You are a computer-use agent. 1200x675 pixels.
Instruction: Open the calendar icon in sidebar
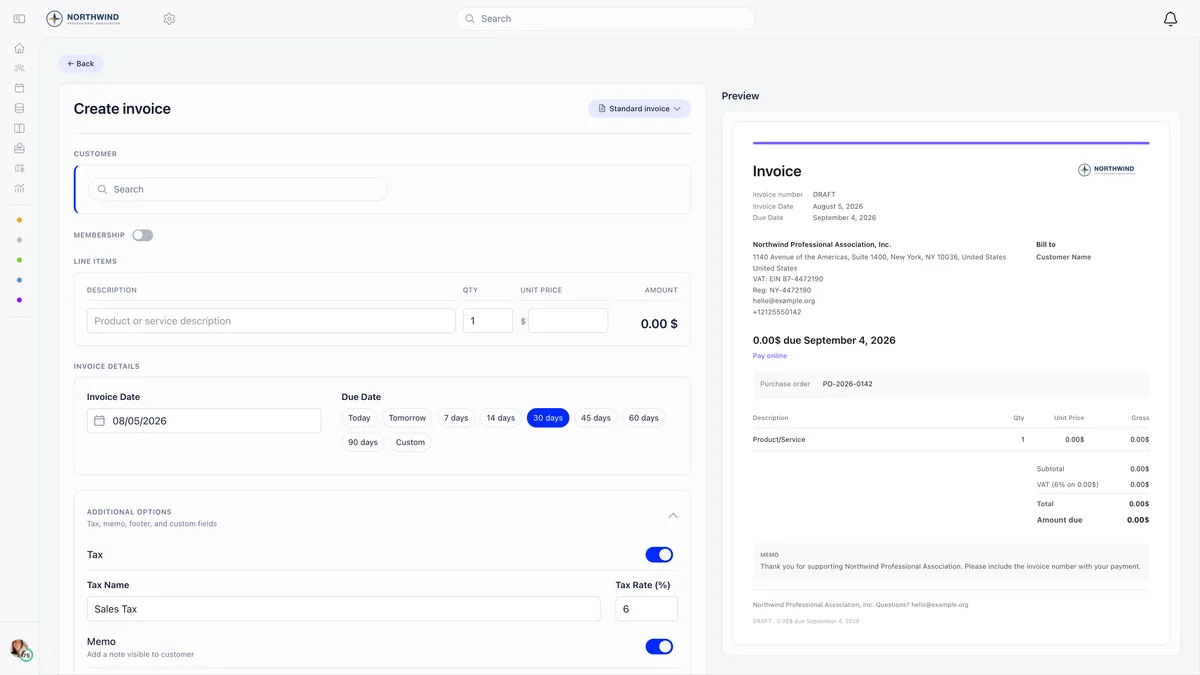tap(19, 88)
